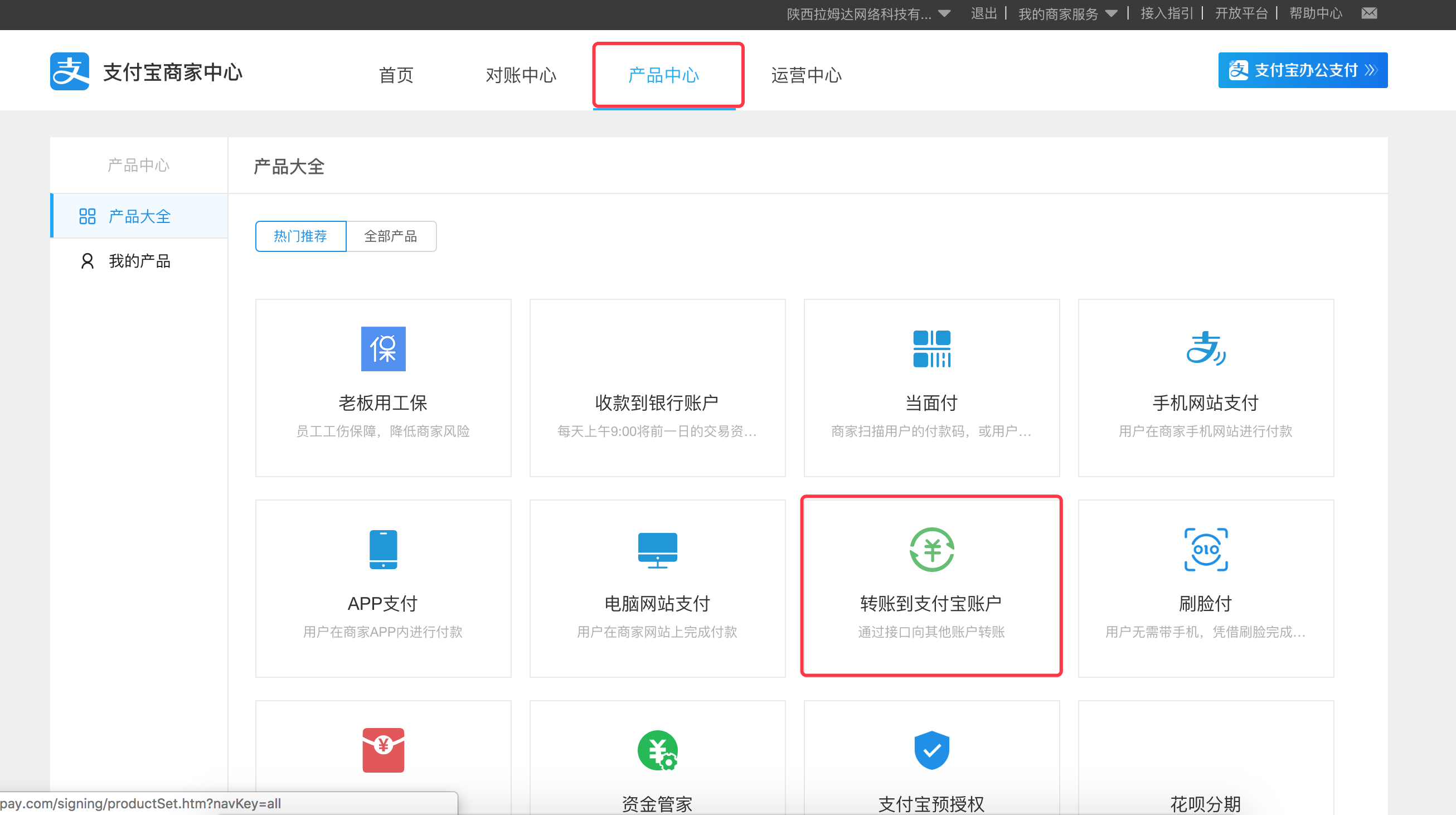Click the 当面付 barcode icon

click(931, 349)
